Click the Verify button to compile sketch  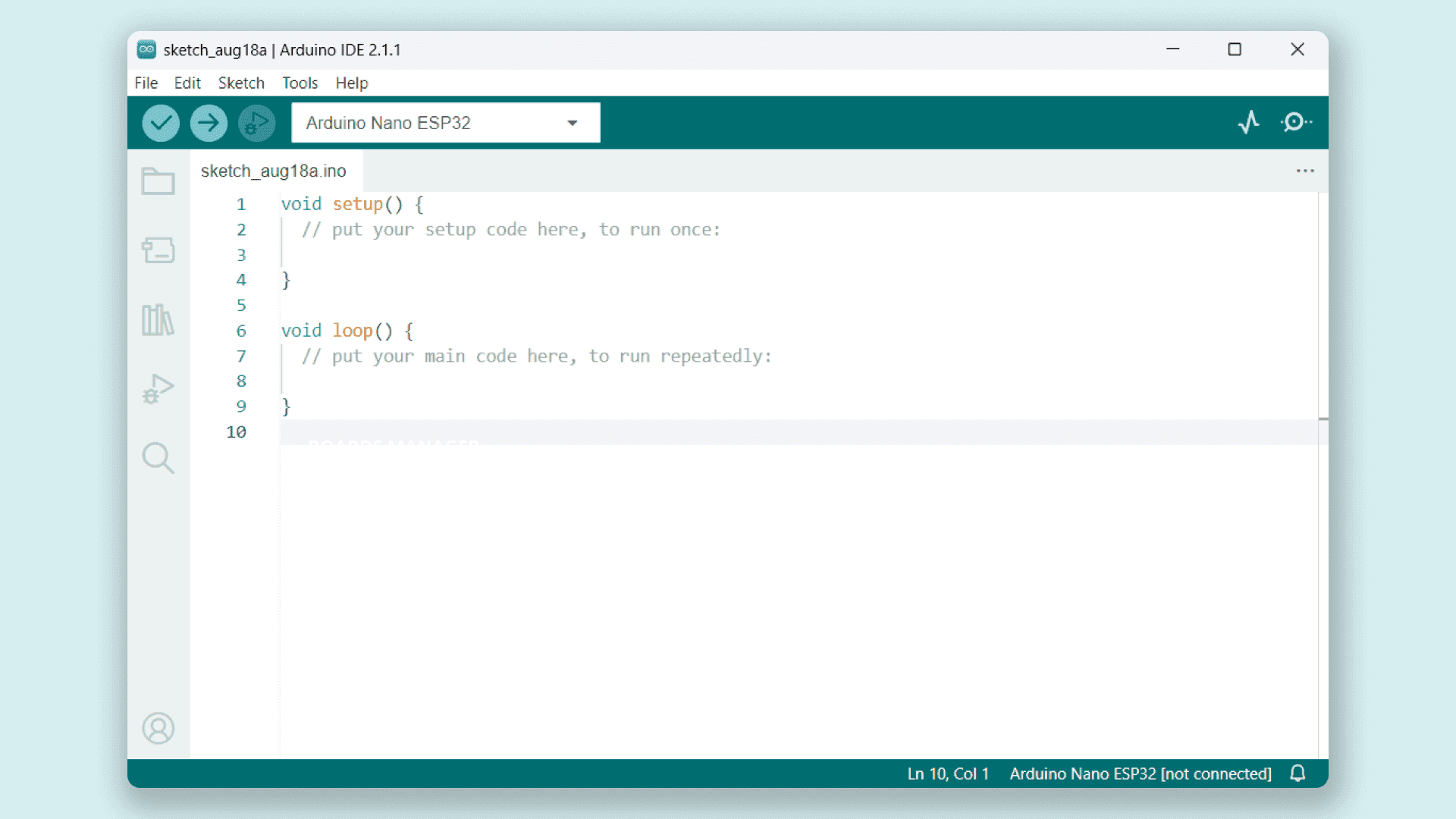click(x=160, y=122)
